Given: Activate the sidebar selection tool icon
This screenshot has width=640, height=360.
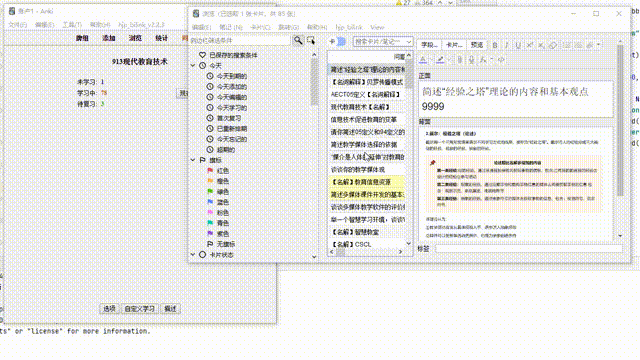Looking at the screenshot, I should coord(311,40).
